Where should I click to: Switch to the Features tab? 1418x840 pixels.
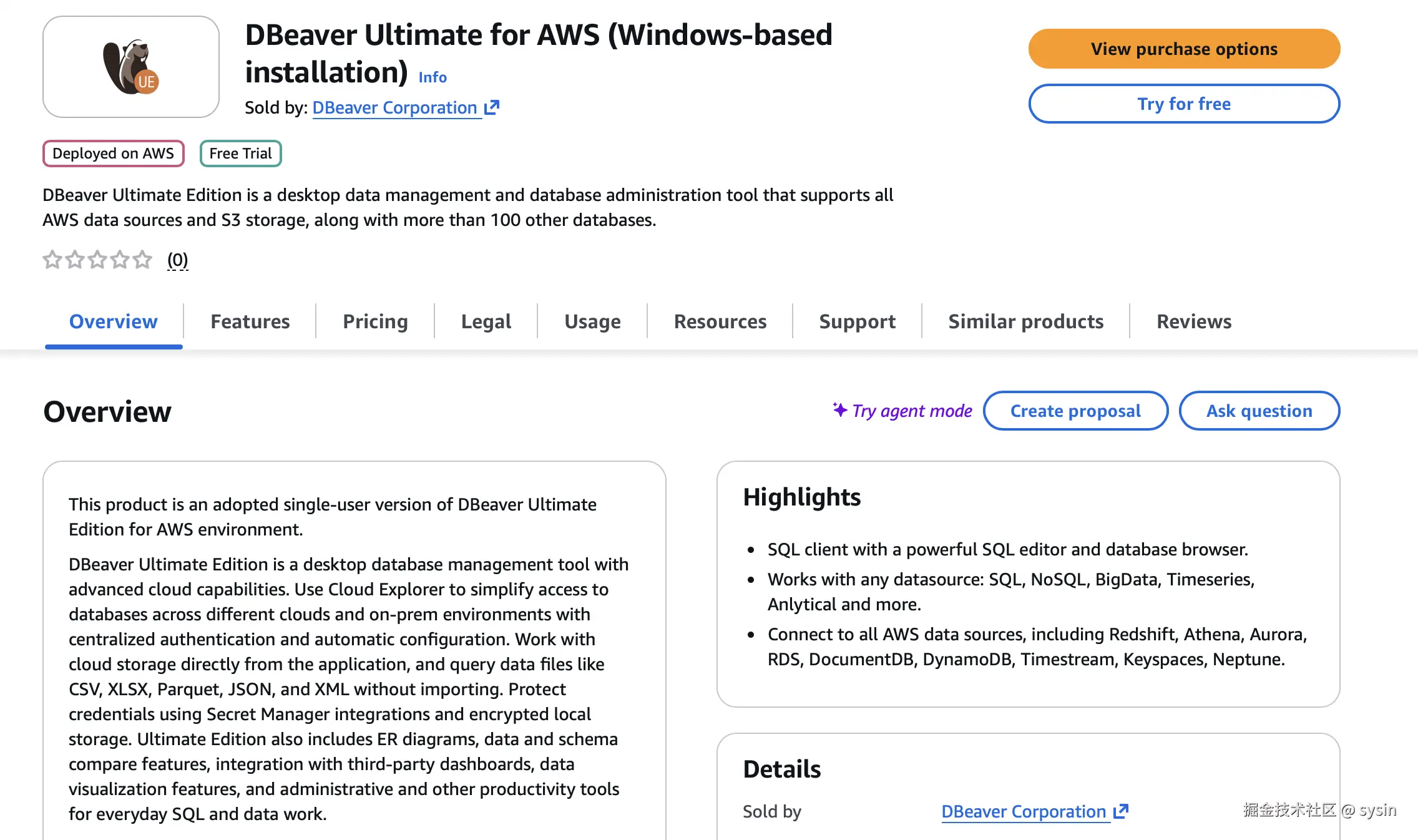click(250, 321)
